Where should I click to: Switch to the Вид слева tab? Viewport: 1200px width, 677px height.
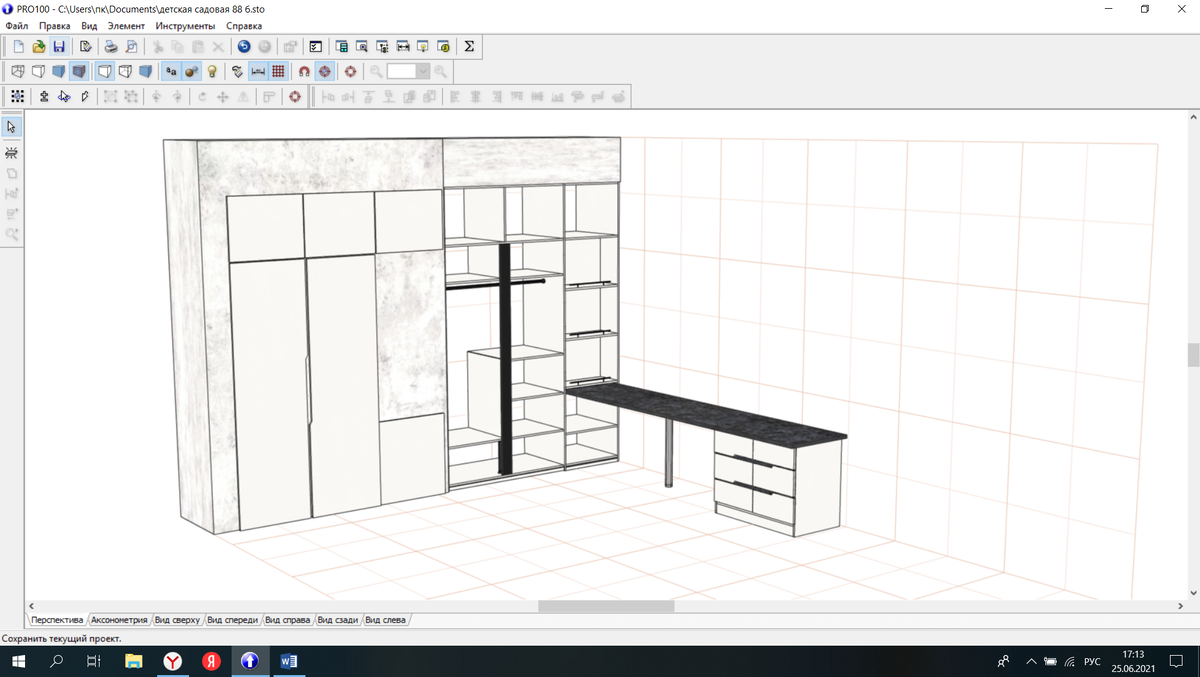386,620
